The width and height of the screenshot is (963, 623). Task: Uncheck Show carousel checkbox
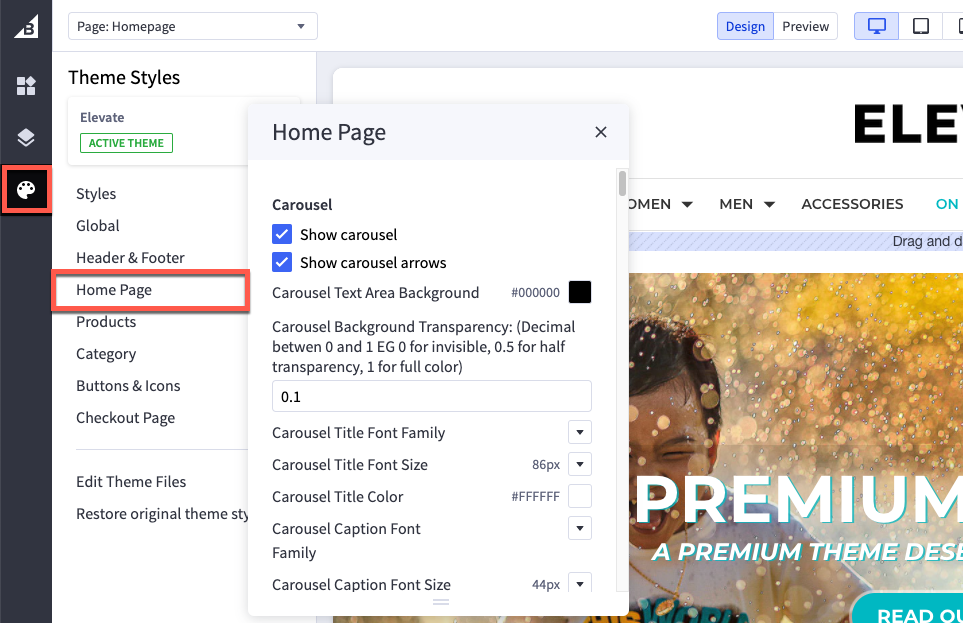(282, 234)
